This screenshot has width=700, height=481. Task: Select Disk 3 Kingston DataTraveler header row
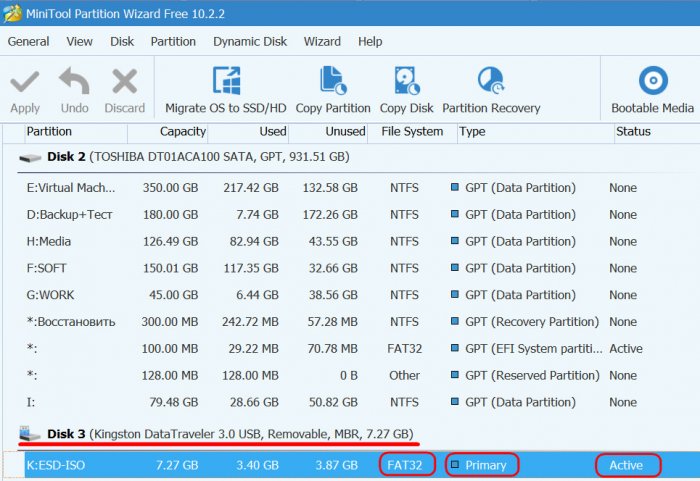[x=357, y=434]
